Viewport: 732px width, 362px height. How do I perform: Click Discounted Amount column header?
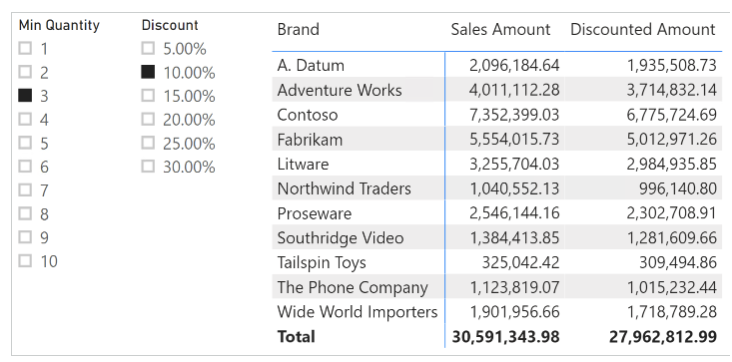click(643, 29)
